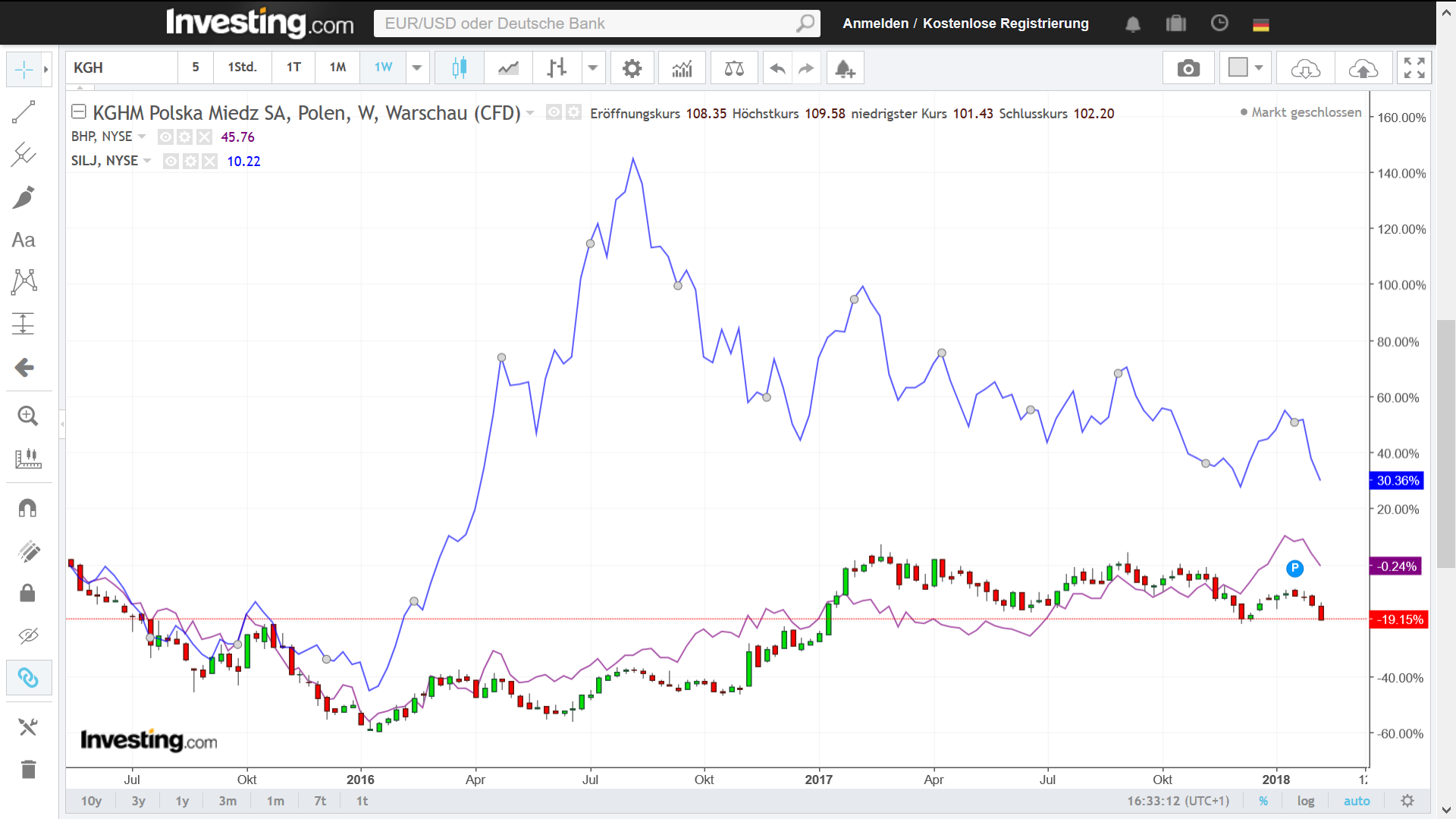Select the 3y range tab
The height and width of the screenshot is (819, 1456).
pos(138,801)
